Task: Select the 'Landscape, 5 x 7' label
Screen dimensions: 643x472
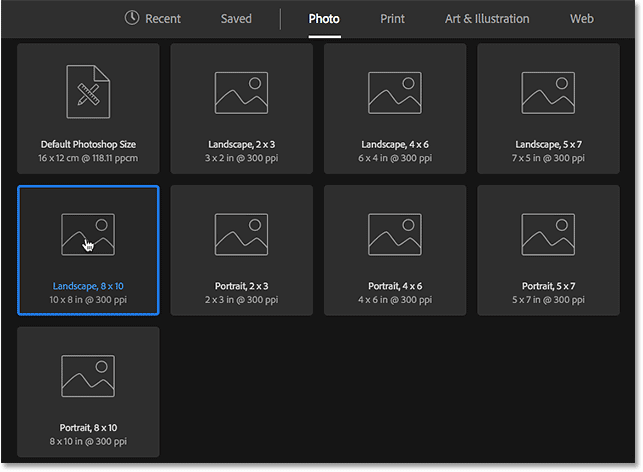Action: click(548, 144)
